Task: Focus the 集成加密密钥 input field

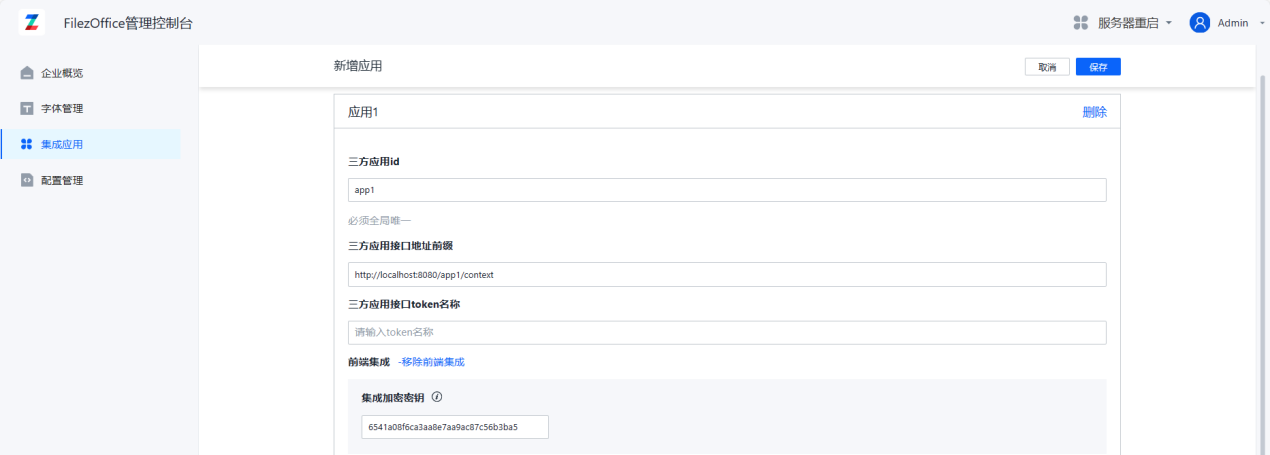Action: point(455,427)
